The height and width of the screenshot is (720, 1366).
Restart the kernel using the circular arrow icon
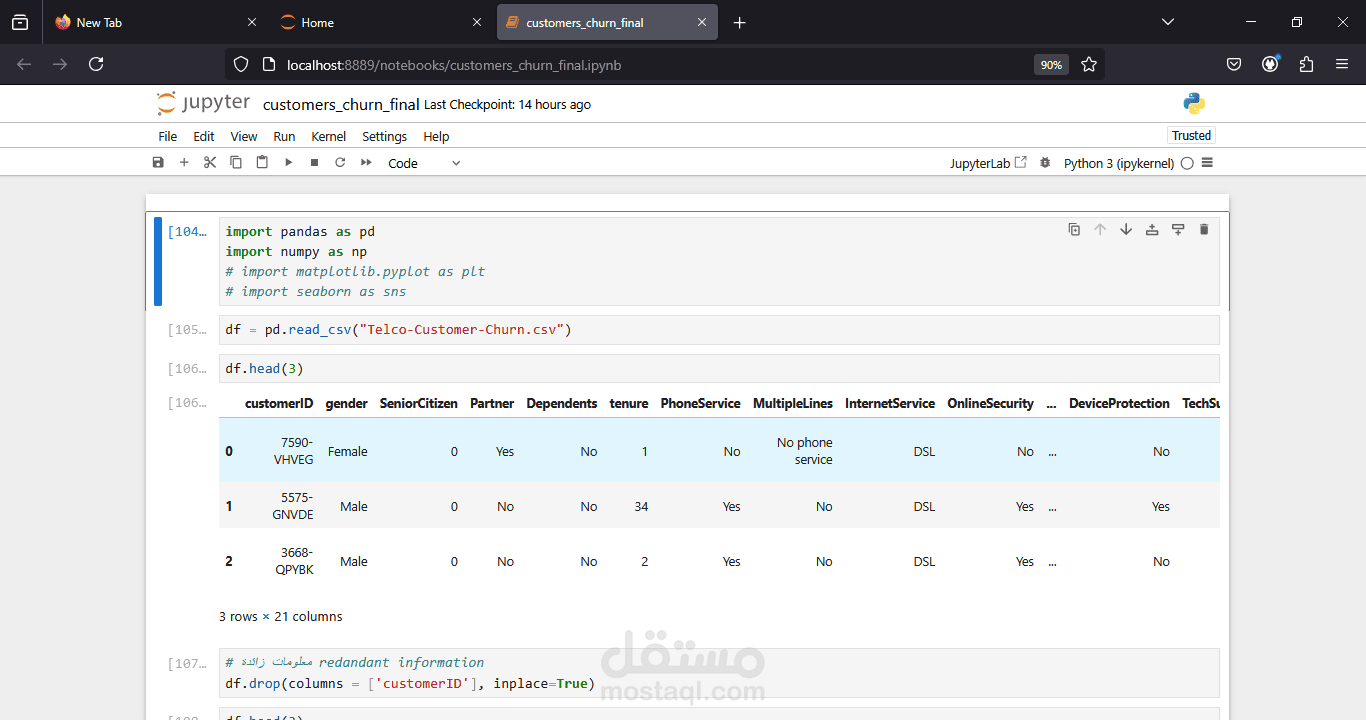click(340, 163)
